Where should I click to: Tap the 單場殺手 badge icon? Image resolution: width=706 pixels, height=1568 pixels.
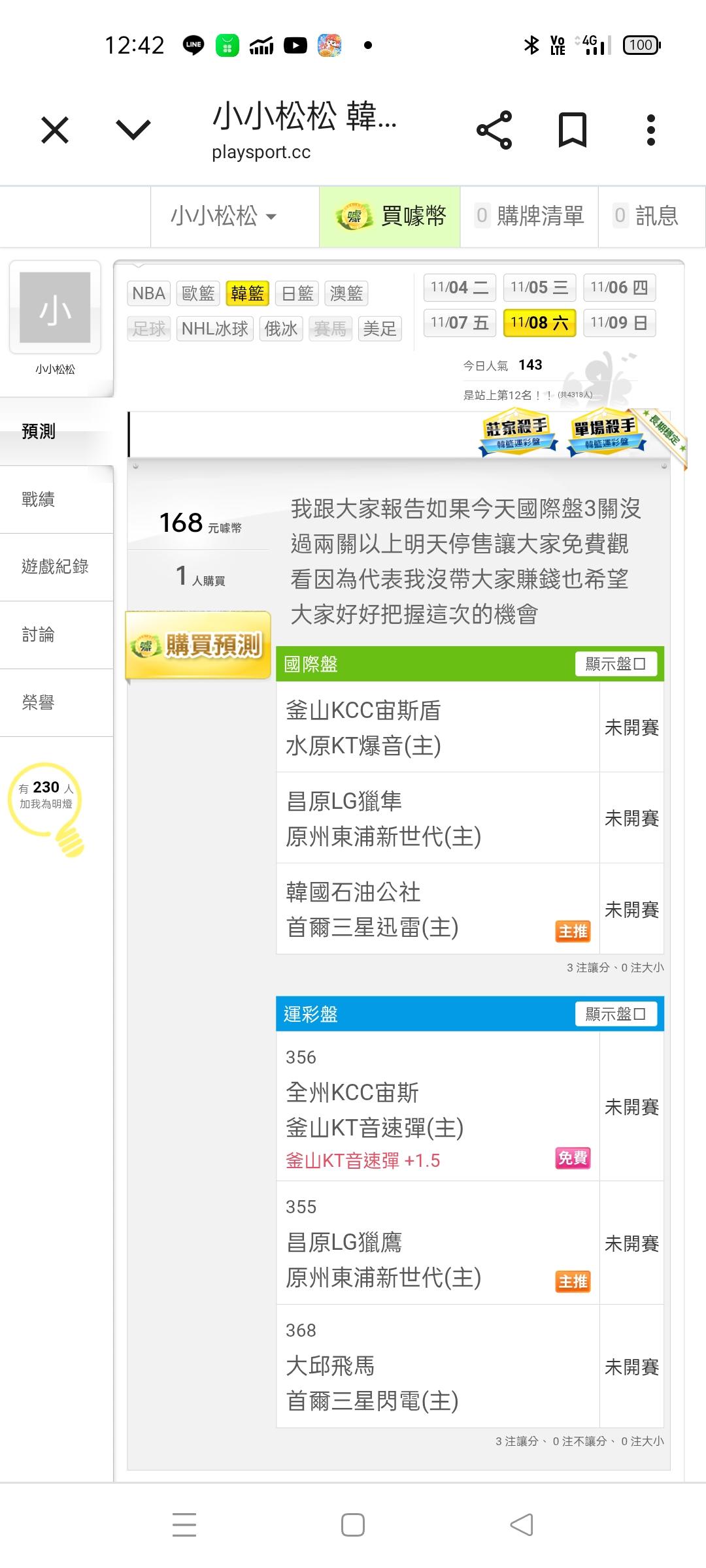(x=605, y=431)
